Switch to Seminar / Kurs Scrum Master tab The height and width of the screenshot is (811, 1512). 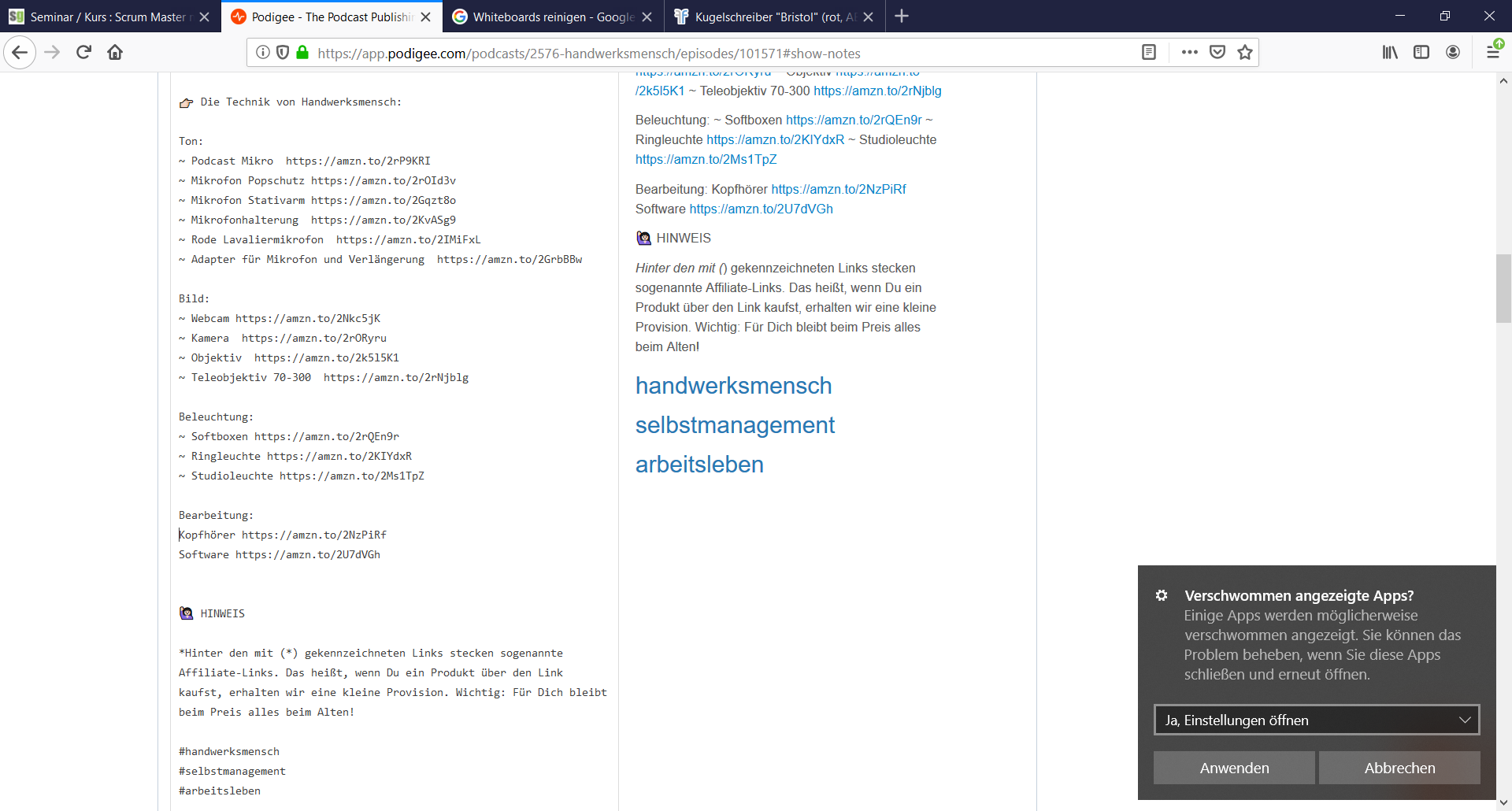click(x=109, y=17)
